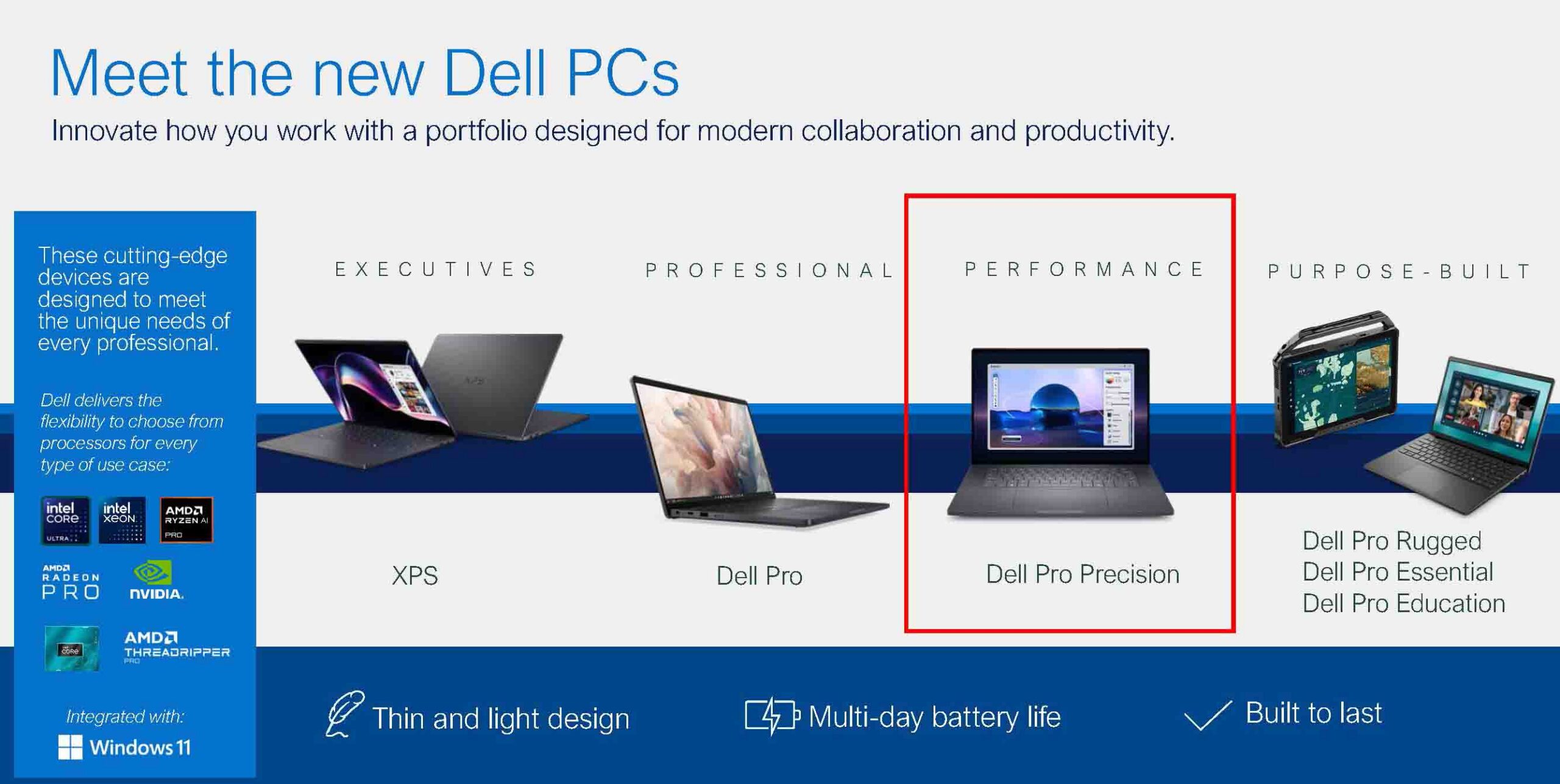This screenshot has height=784, width=1560.
Task: Select the Dell Pro laptop image
Action: [759, 451]
